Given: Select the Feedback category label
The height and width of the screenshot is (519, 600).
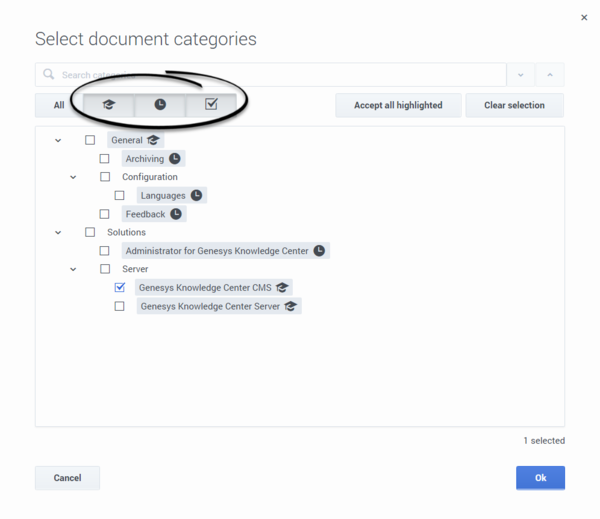Looking at the screenshot, I should [145, 214].
